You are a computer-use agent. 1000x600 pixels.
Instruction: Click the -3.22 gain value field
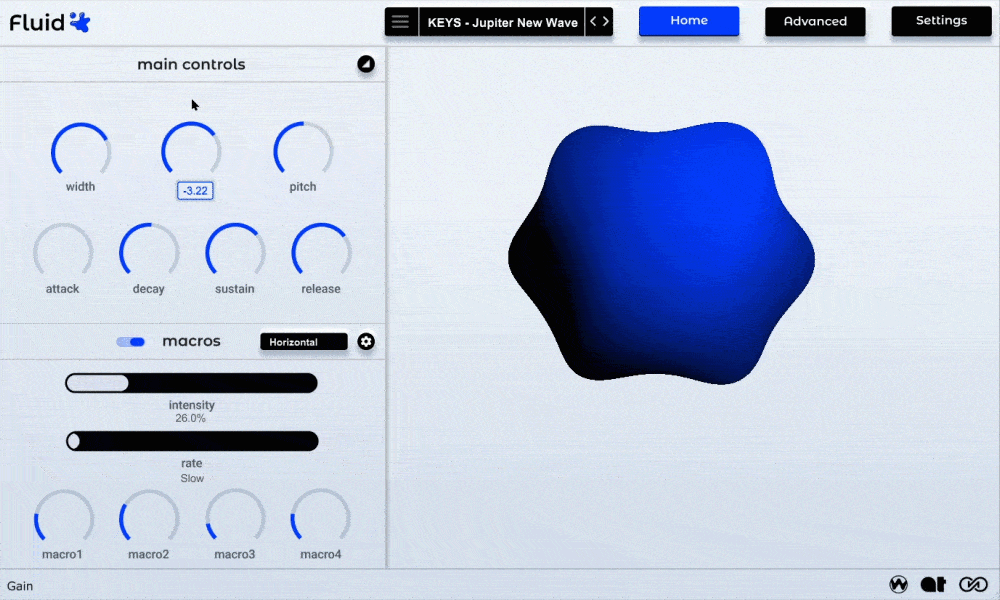195,190
